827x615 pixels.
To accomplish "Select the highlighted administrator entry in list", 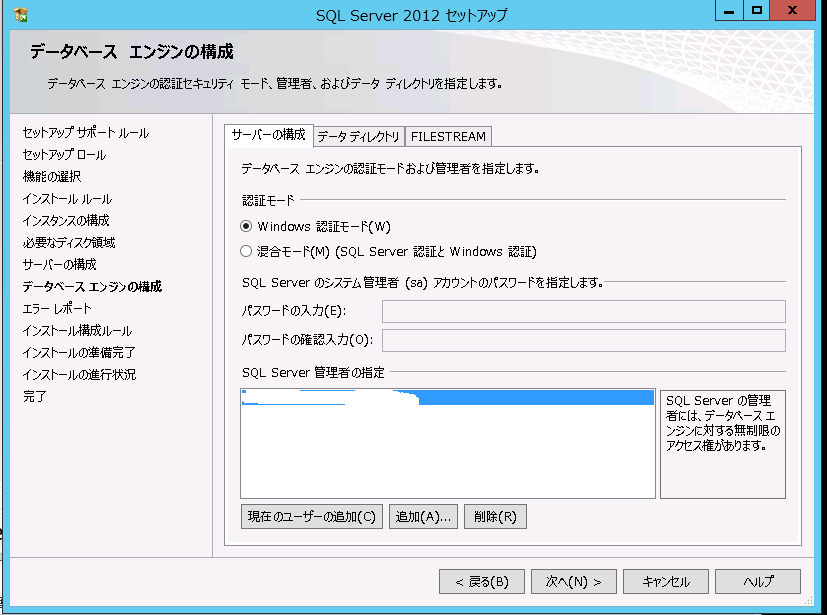I will [447, 397].
